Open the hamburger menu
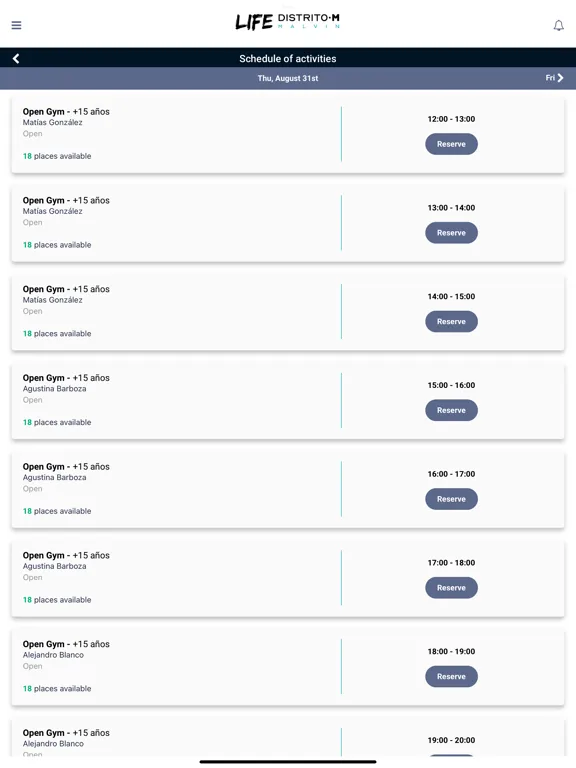This screenshot has height=768, width=576. coord(16,25)
